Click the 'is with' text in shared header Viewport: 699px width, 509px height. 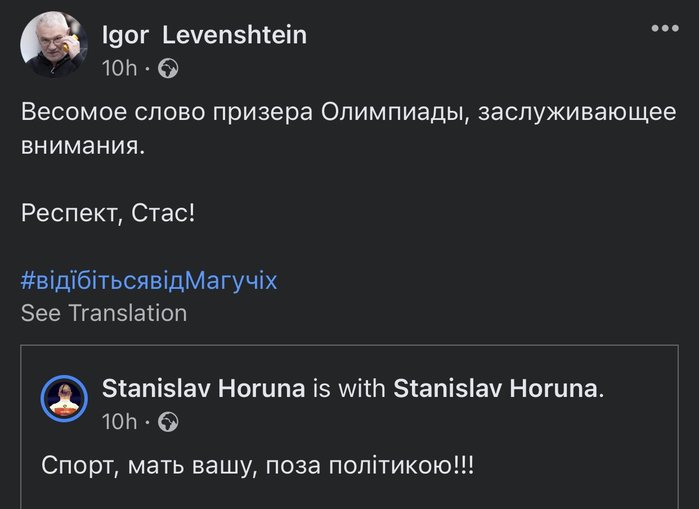(349, 388)
